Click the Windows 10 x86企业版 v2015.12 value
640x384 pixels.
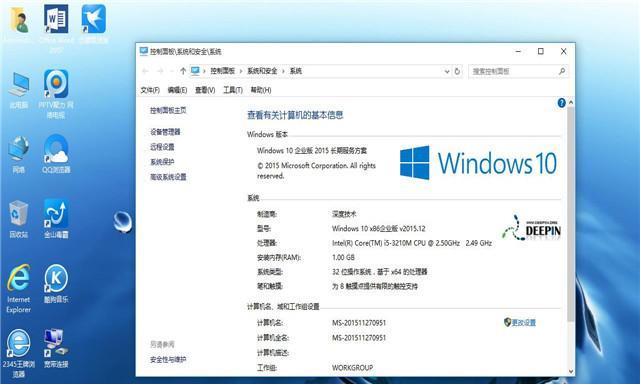pos(379,229)
